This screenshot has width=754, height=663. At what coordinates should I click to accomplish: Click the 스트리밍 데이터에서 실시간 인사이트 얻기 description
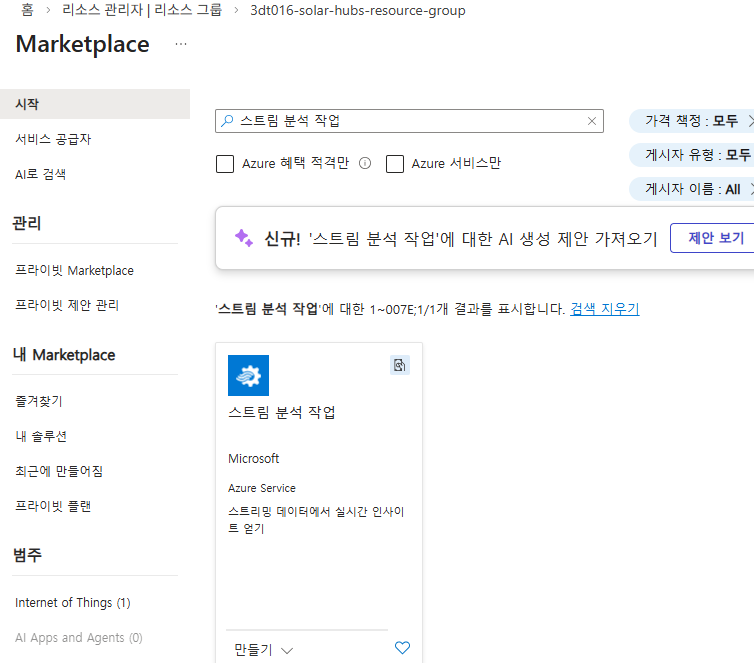[x=316, y=520]
